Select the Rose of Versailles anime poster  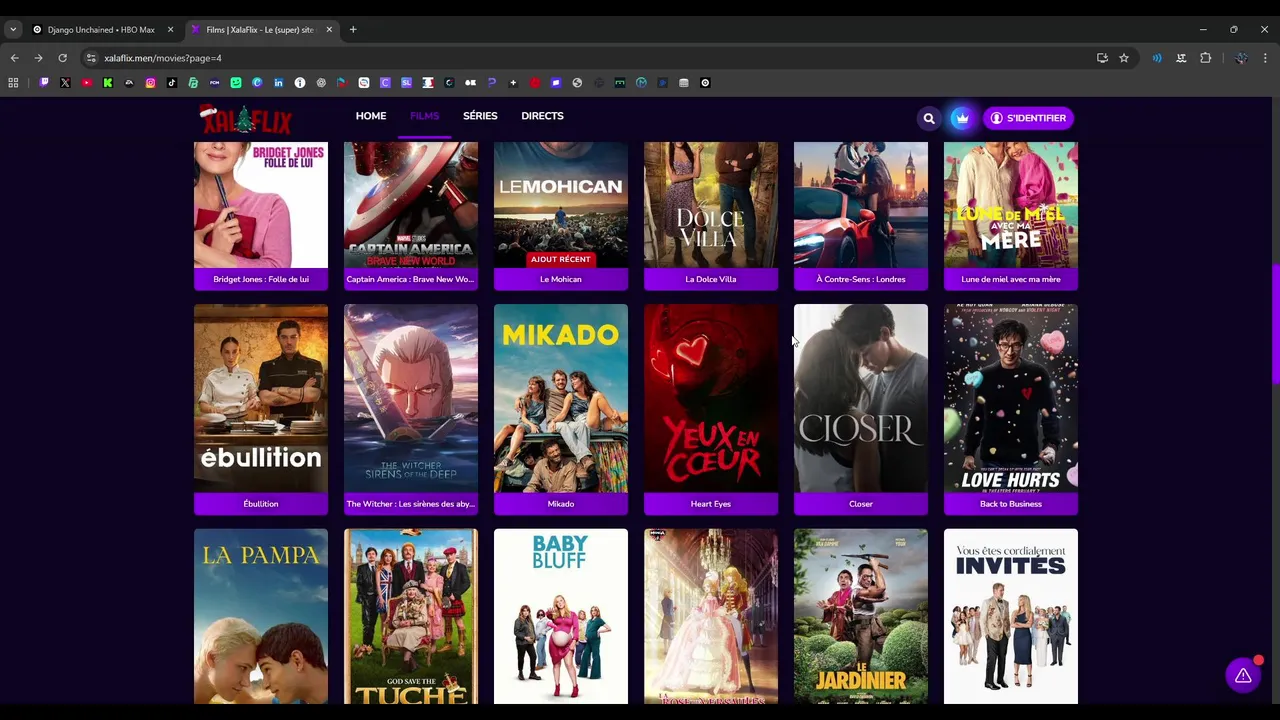tap(711, 616)
